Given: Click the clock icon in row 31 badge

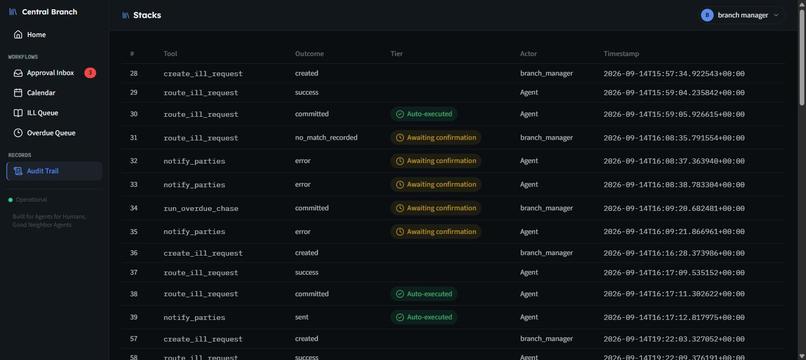Looking at the screenshot, I should pos(399,138).
